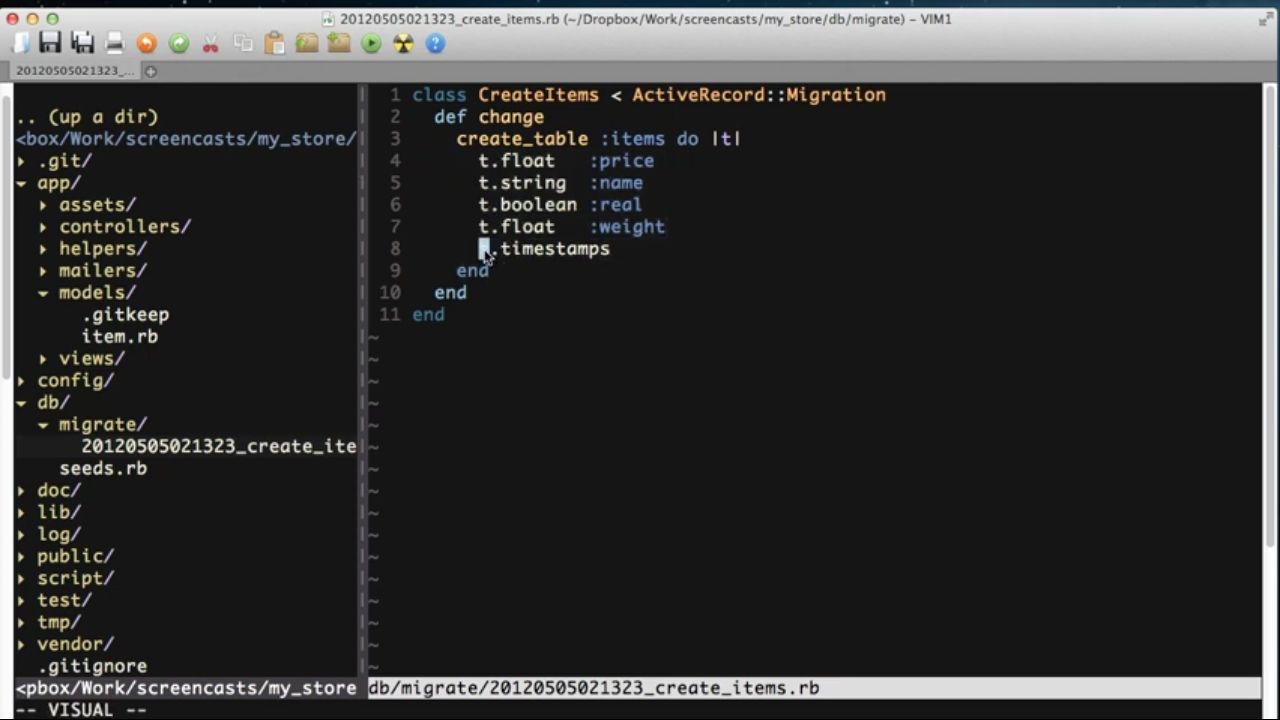Click the :price symbol on line 4
This screenshot has width=1280, height=720.
click(x=621, y=161)
